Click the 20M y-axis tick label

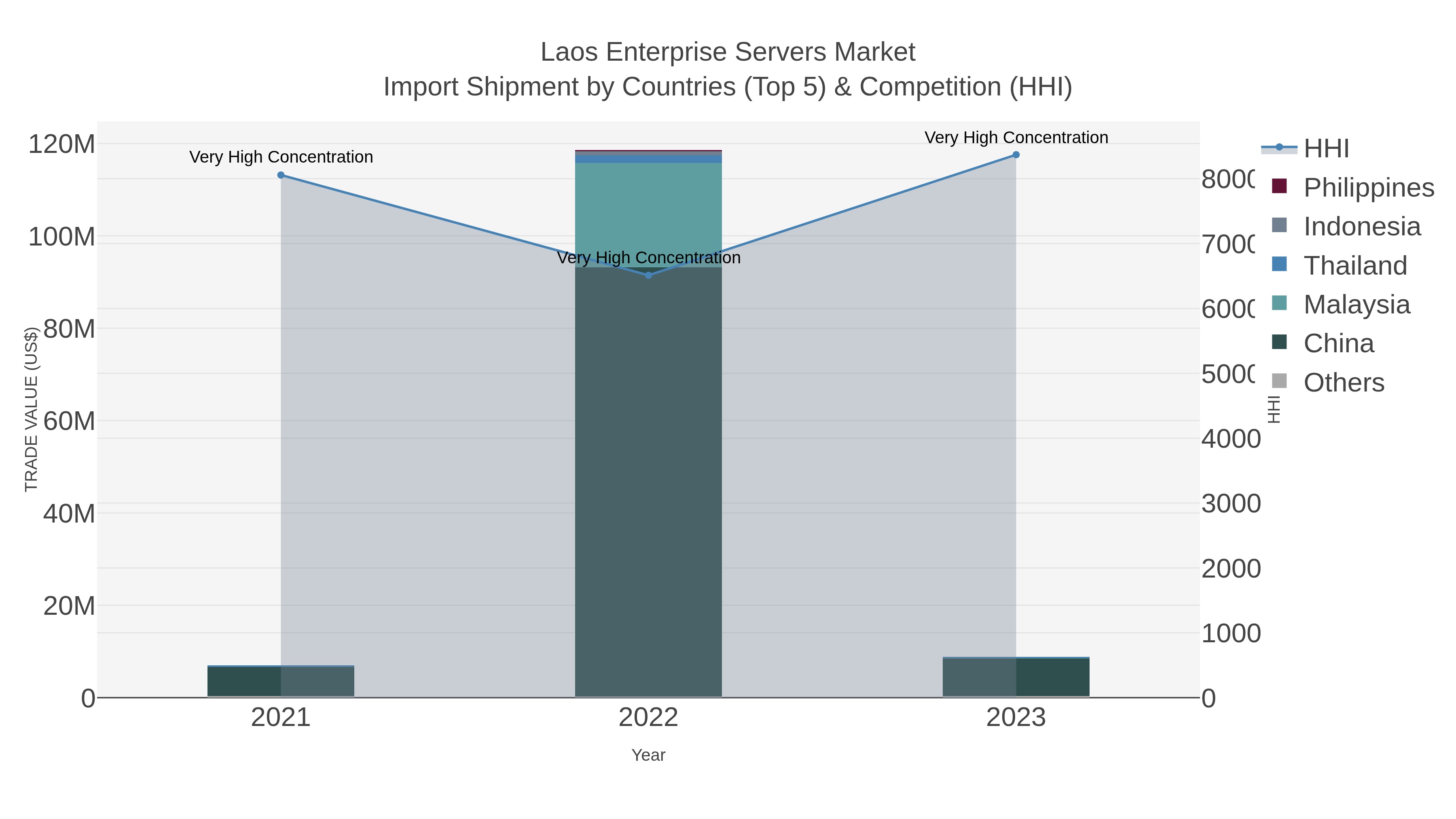(69, 606)
